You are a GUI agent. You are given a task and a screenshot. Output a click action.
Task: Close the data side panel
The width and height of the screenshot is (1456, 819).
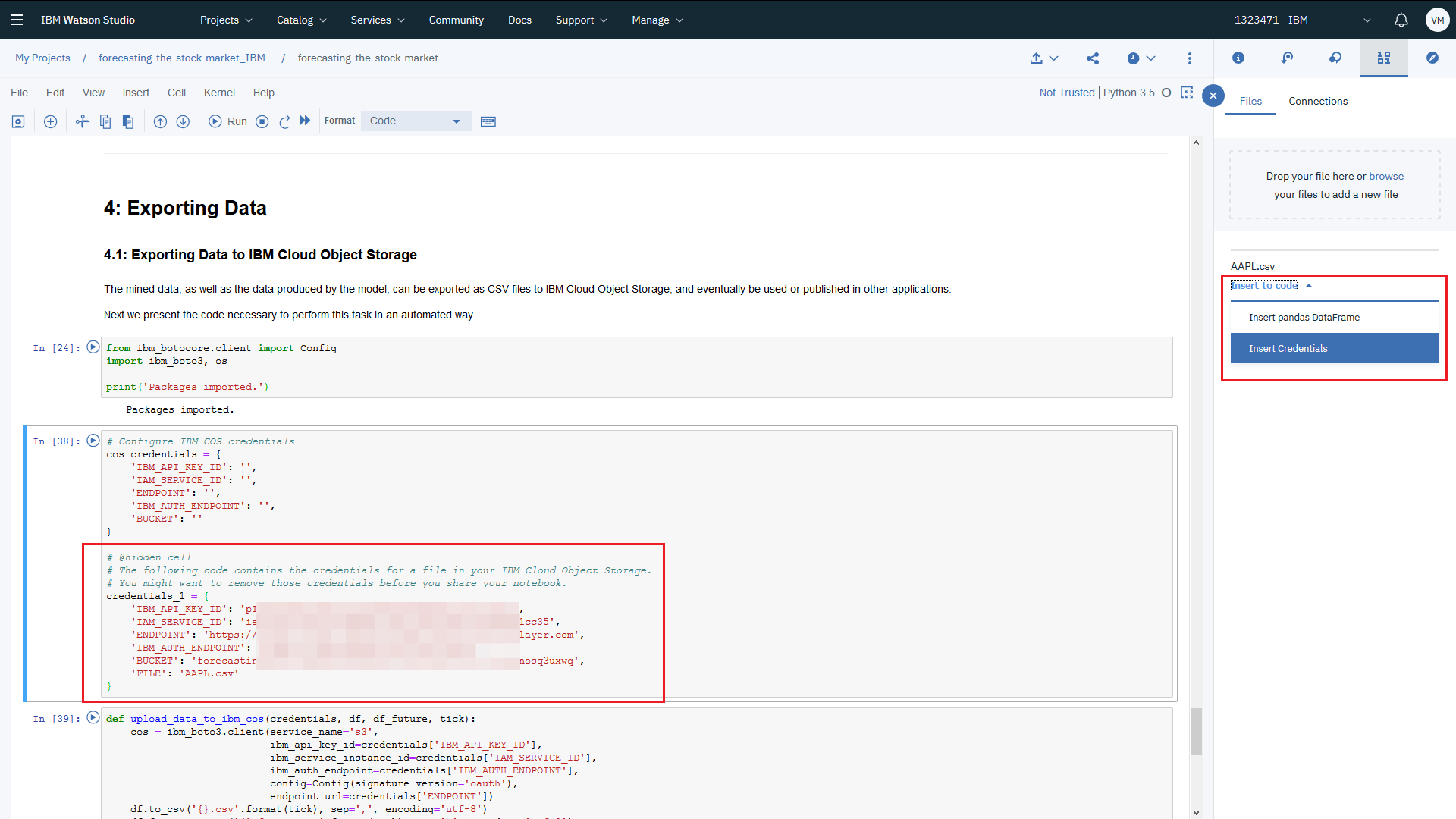1213,96
